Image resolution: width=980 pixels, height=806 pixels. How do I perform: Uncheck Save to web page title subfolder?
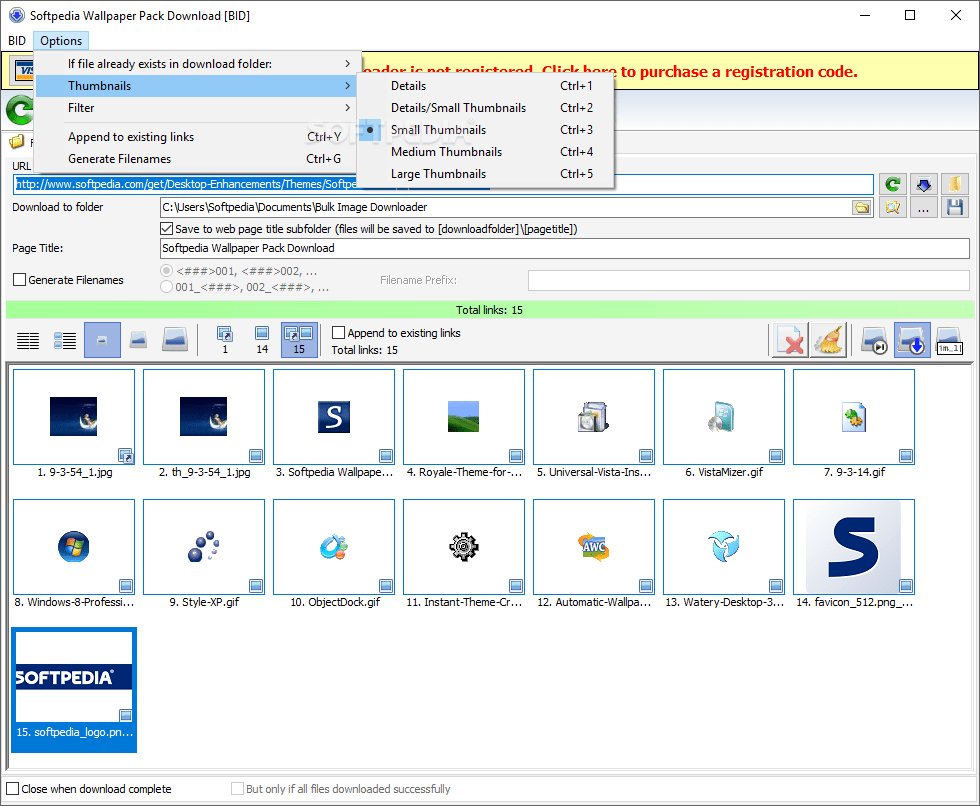(x=166, y=228)
